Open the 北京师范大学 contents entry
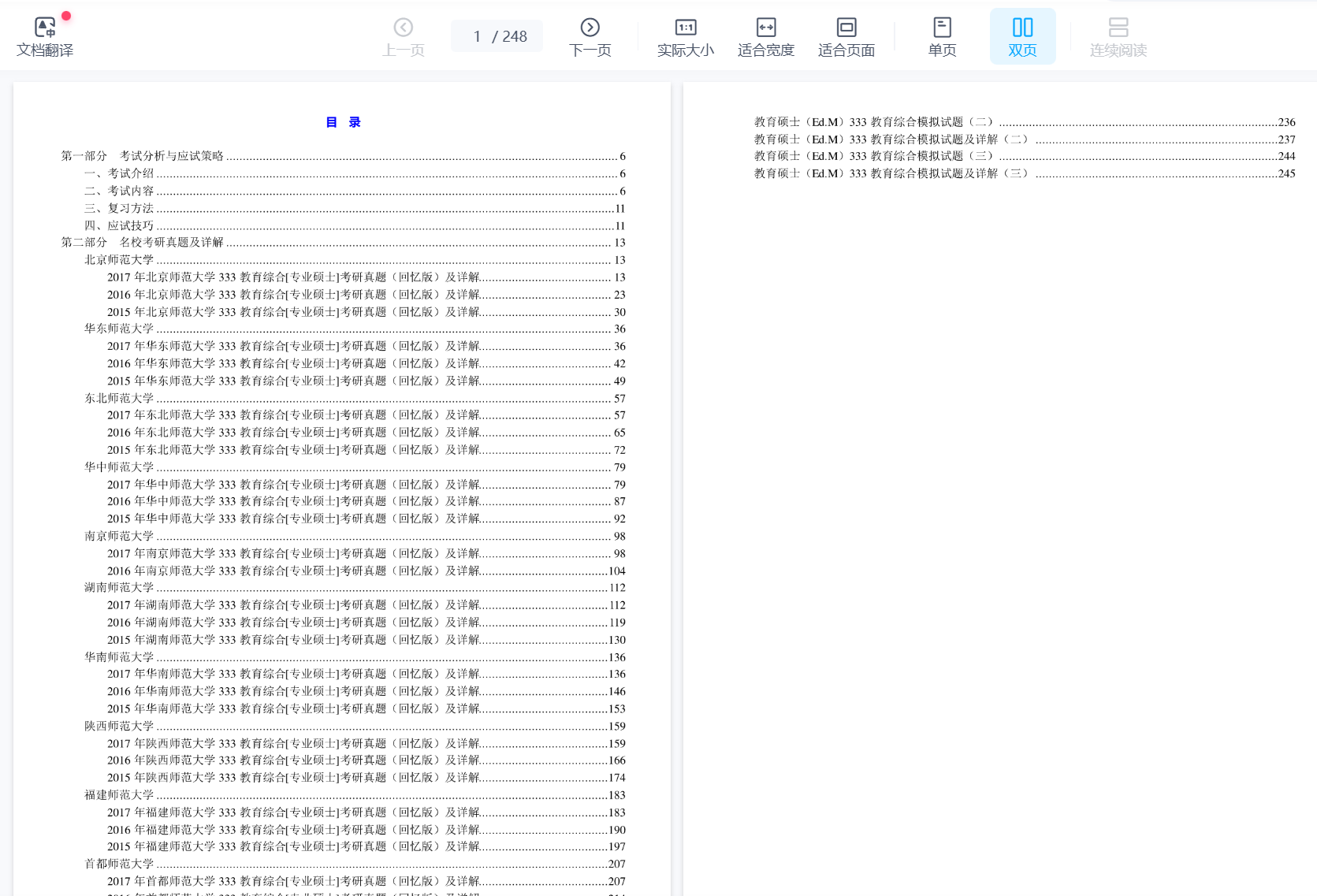 (x=119, y=260)
